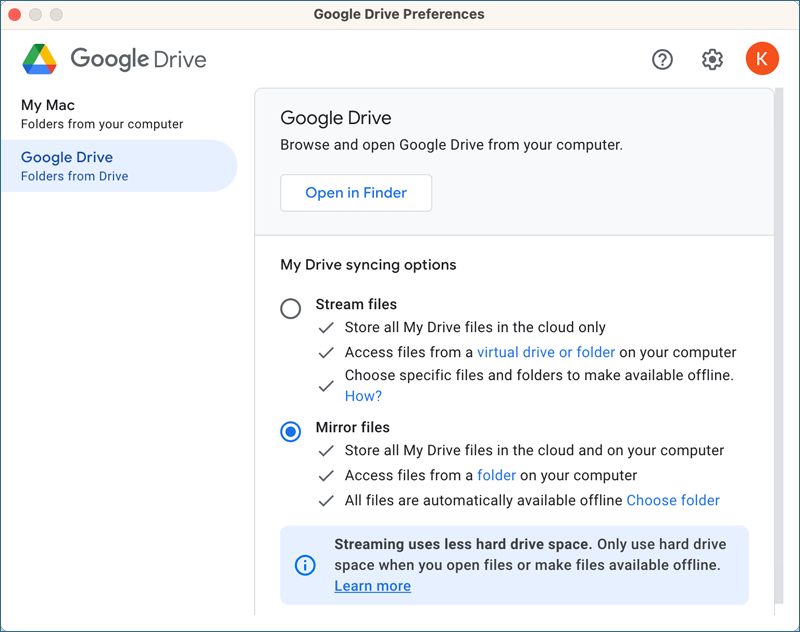This screenshot has height=632, width=800.
Task: Click the vertical scrollbar of the preferences pane
Action: coord(778,346)
